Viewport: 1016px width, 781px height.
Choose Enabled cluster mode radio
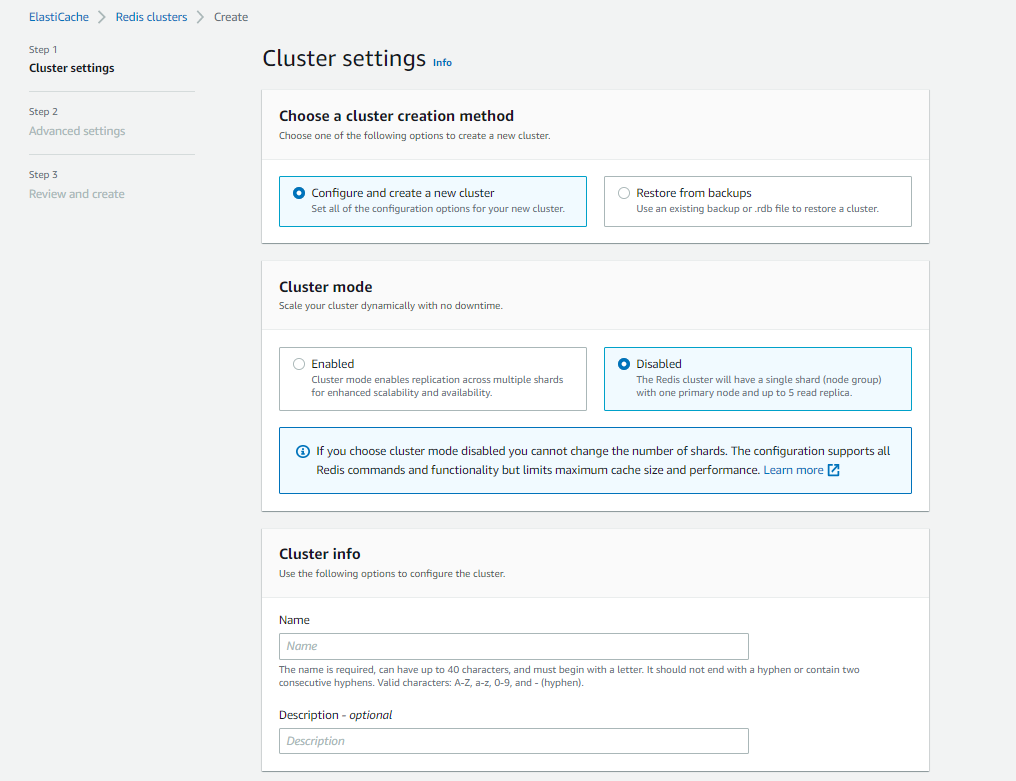[299, 364]
